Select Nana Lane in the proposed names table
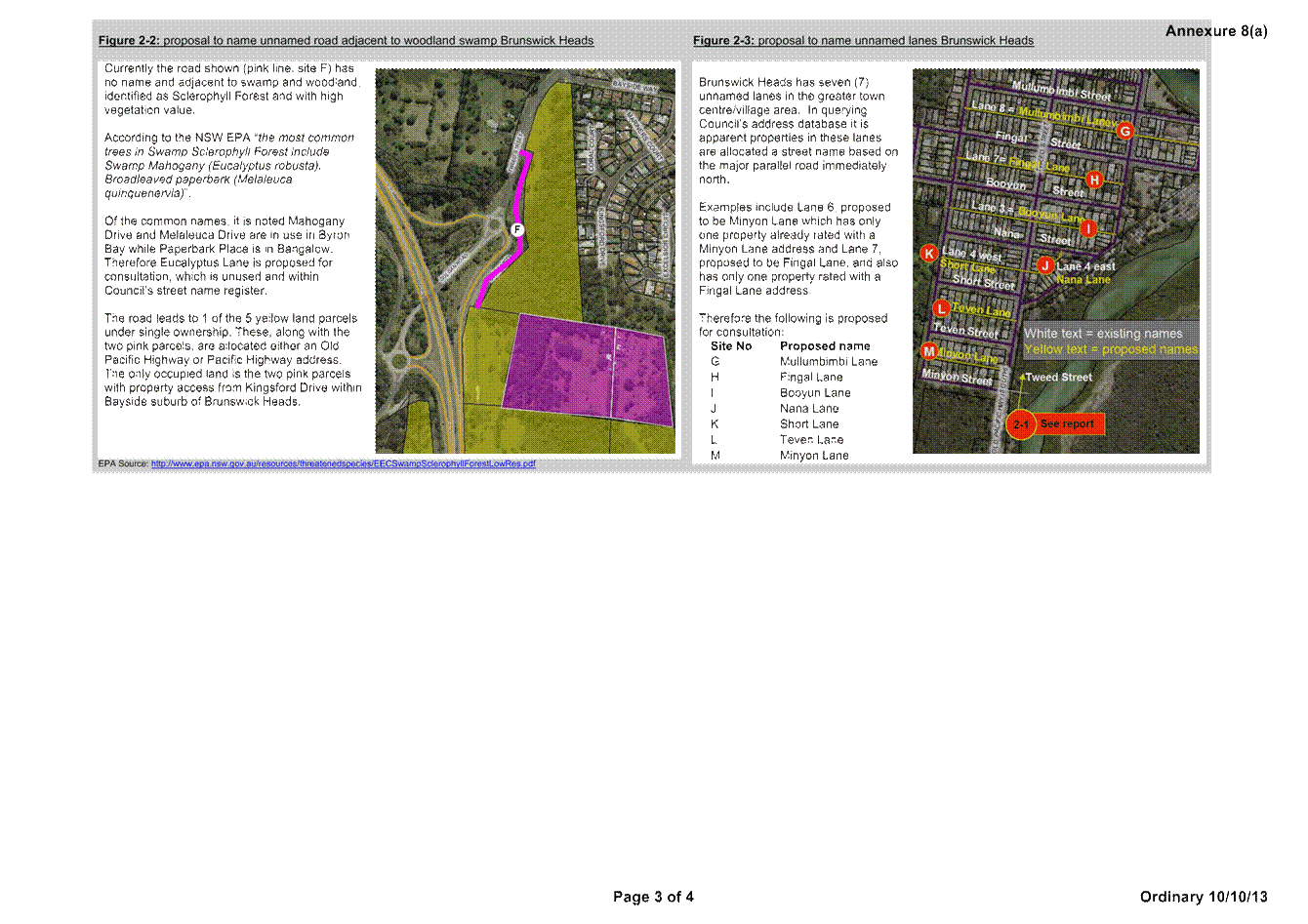 [809, 409]
